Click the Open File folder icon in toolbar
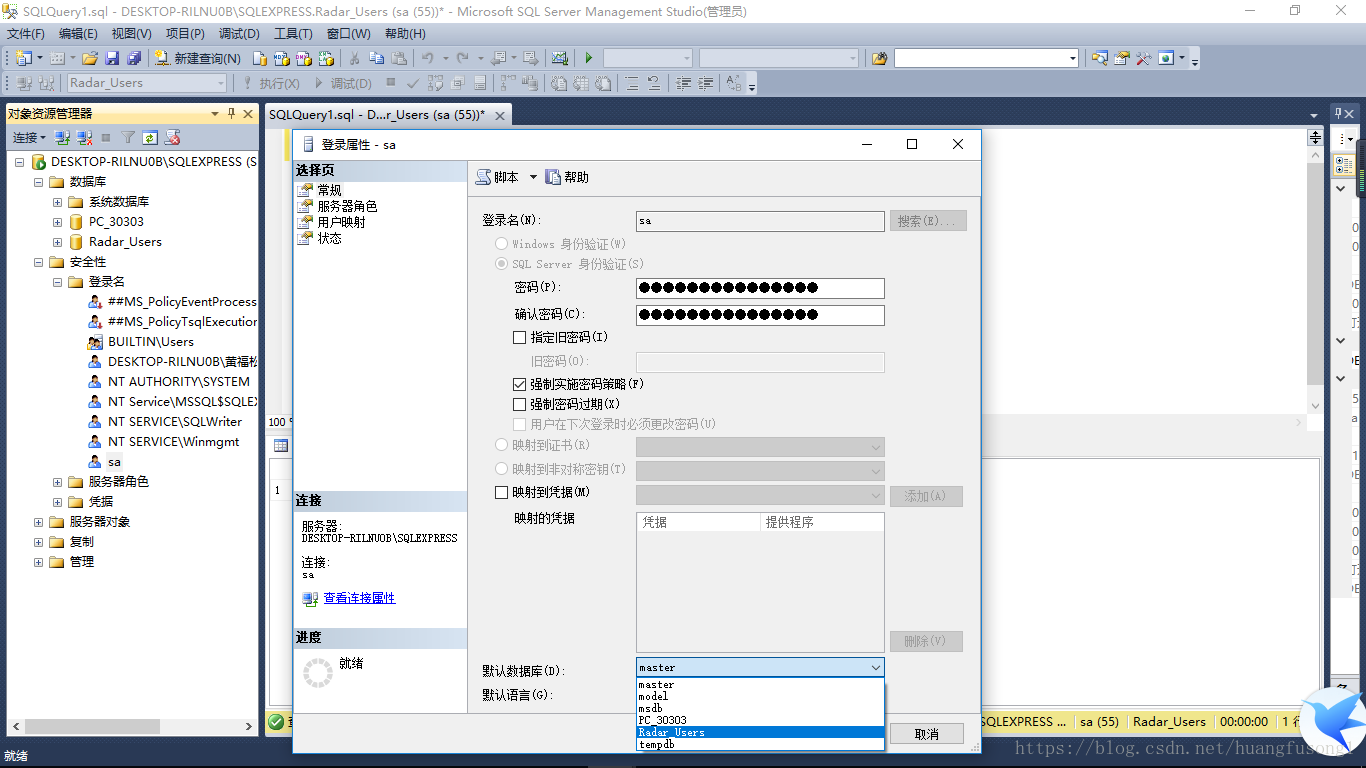1366x768 pixels. coord(90,58)
